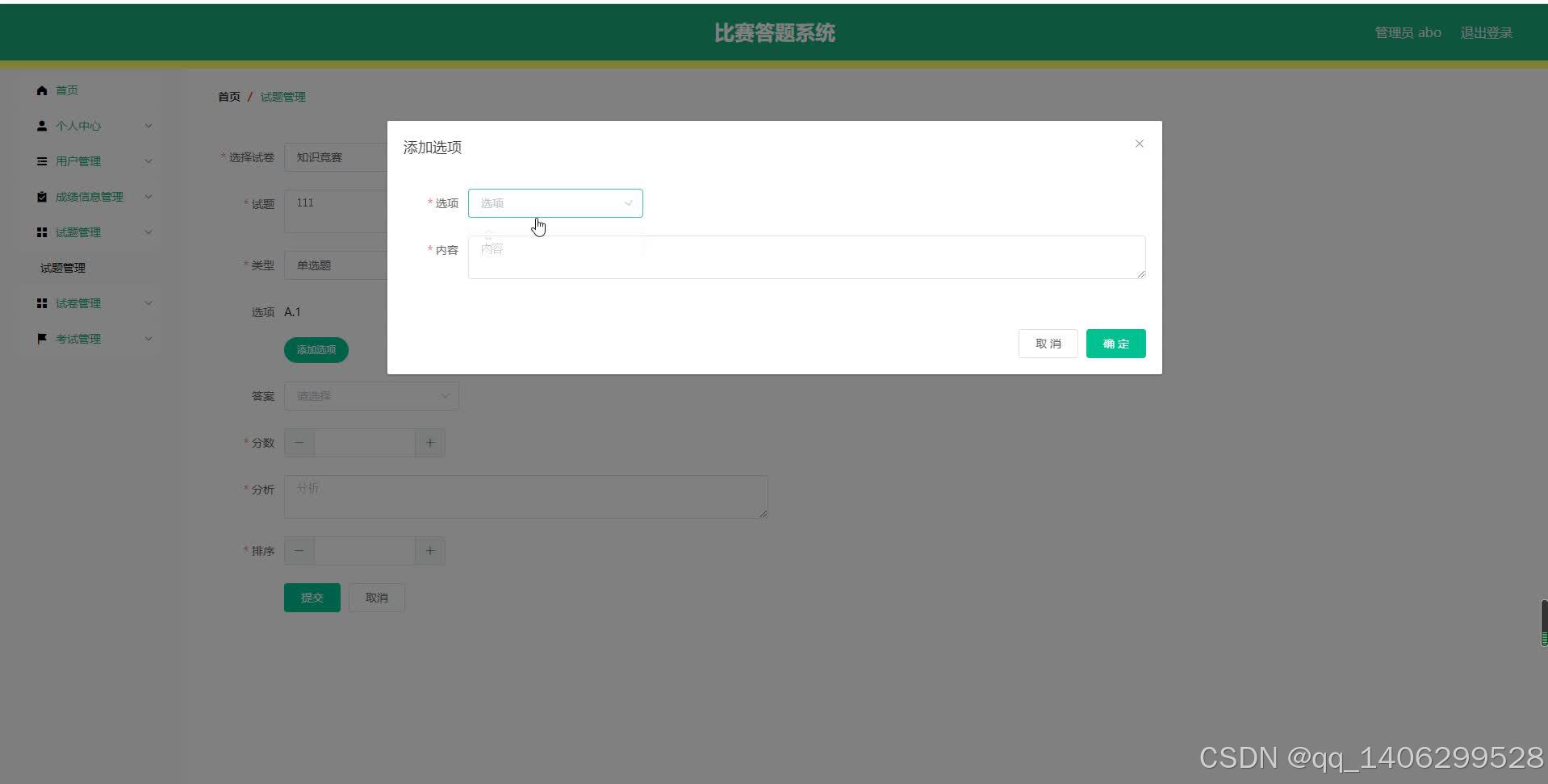1548x784 pixels.
Task: Increase 分数 using the plus stepper
Action: (x=429, y=442)
